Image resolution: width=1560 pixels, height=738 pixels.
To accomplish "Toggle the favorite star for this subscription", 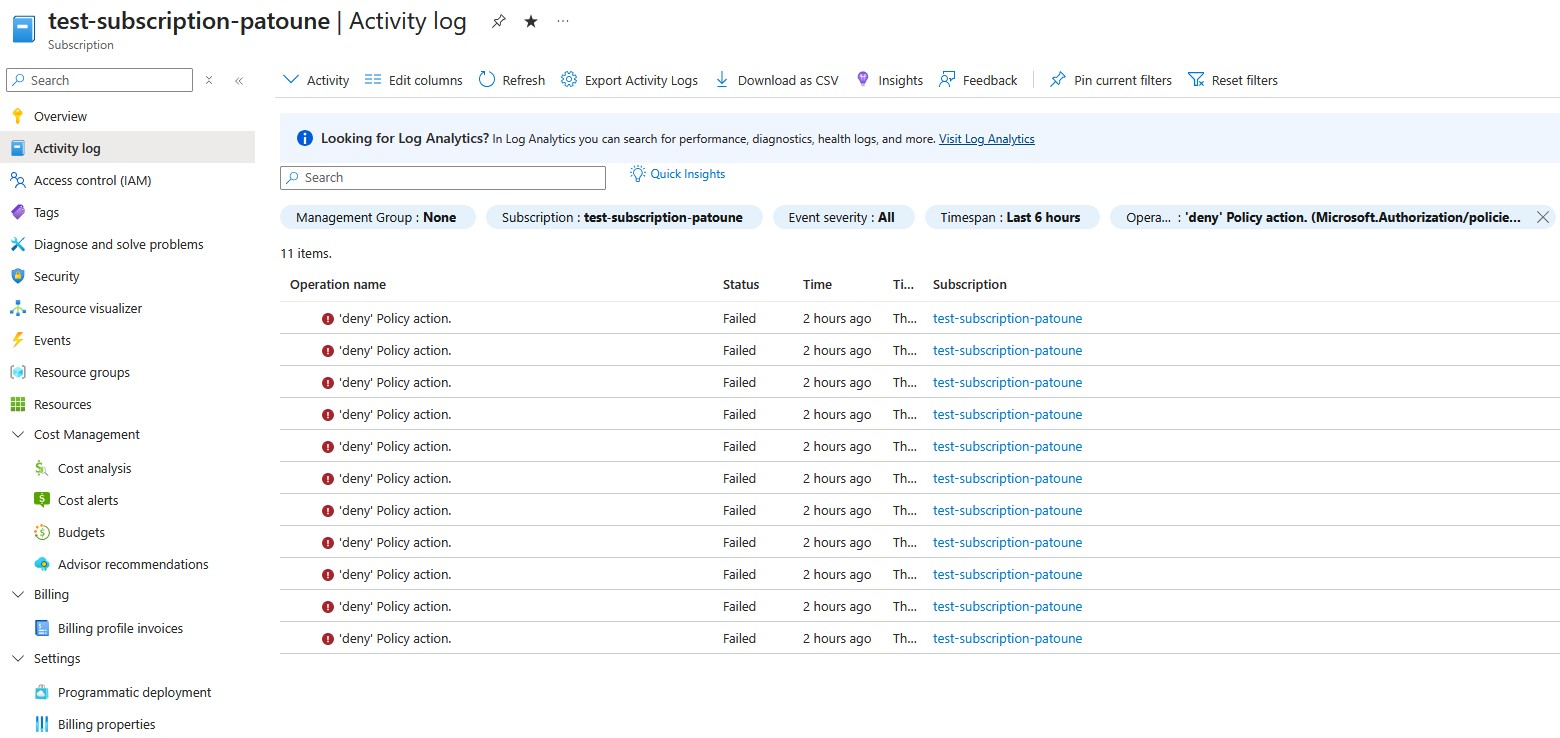I will [531, 21].
